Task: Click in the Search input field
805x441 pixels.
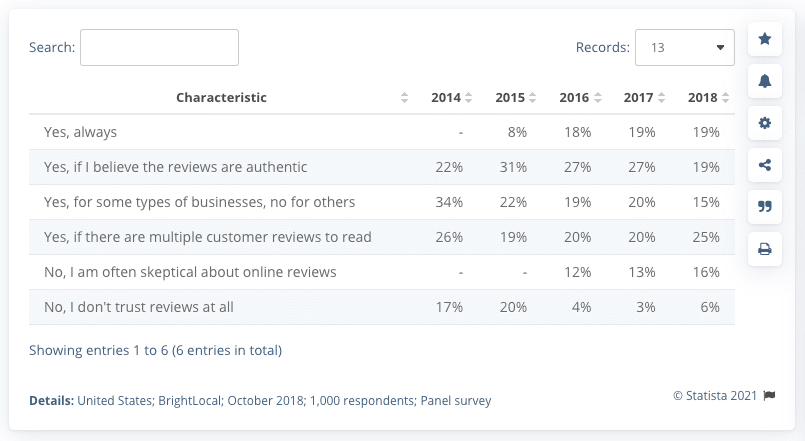Action: [x=159, y=47]
